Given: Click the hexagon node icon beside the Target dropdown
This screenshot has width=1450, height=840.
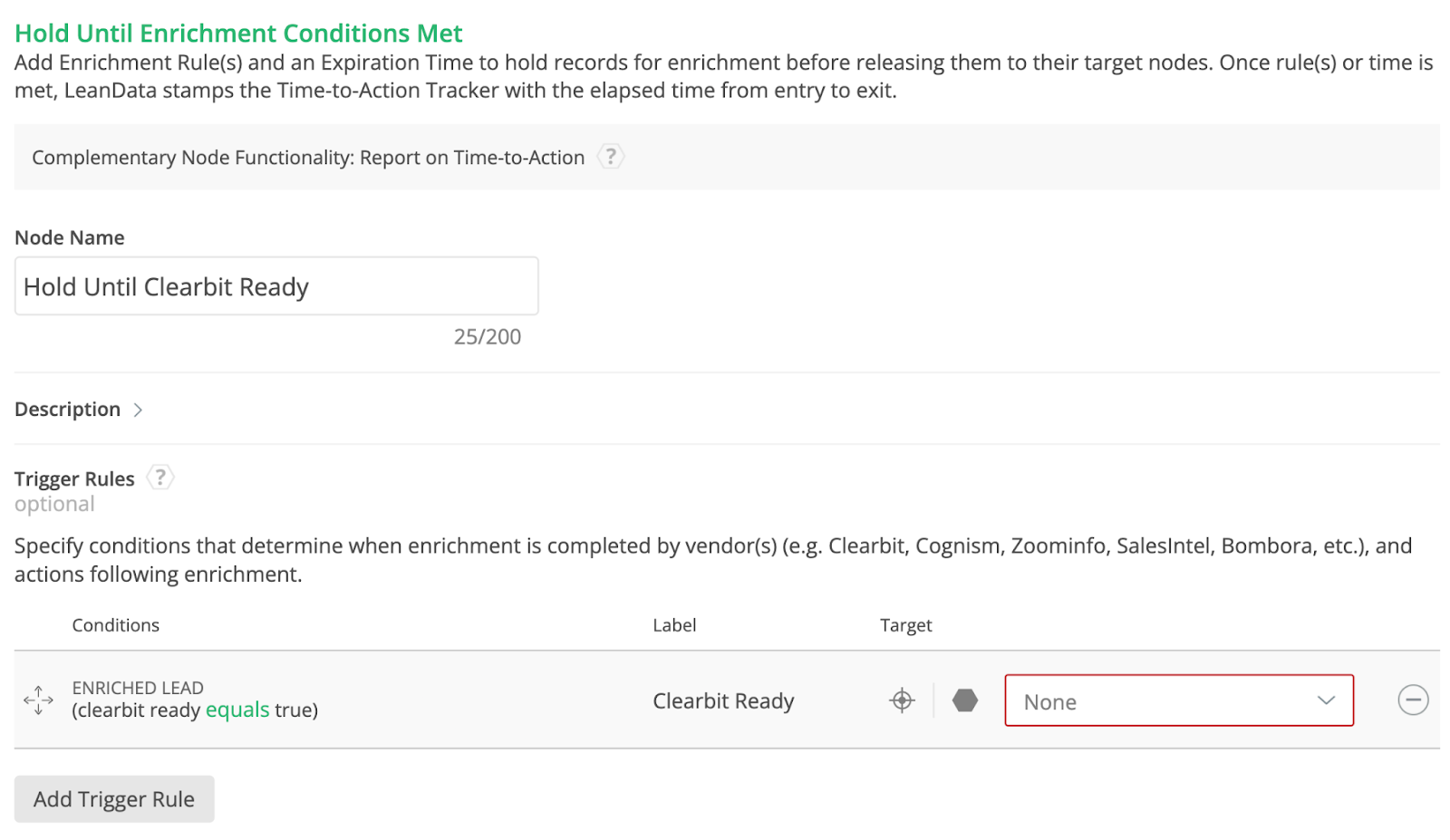Looking at the screenshot, I should (x=965, y=700).
